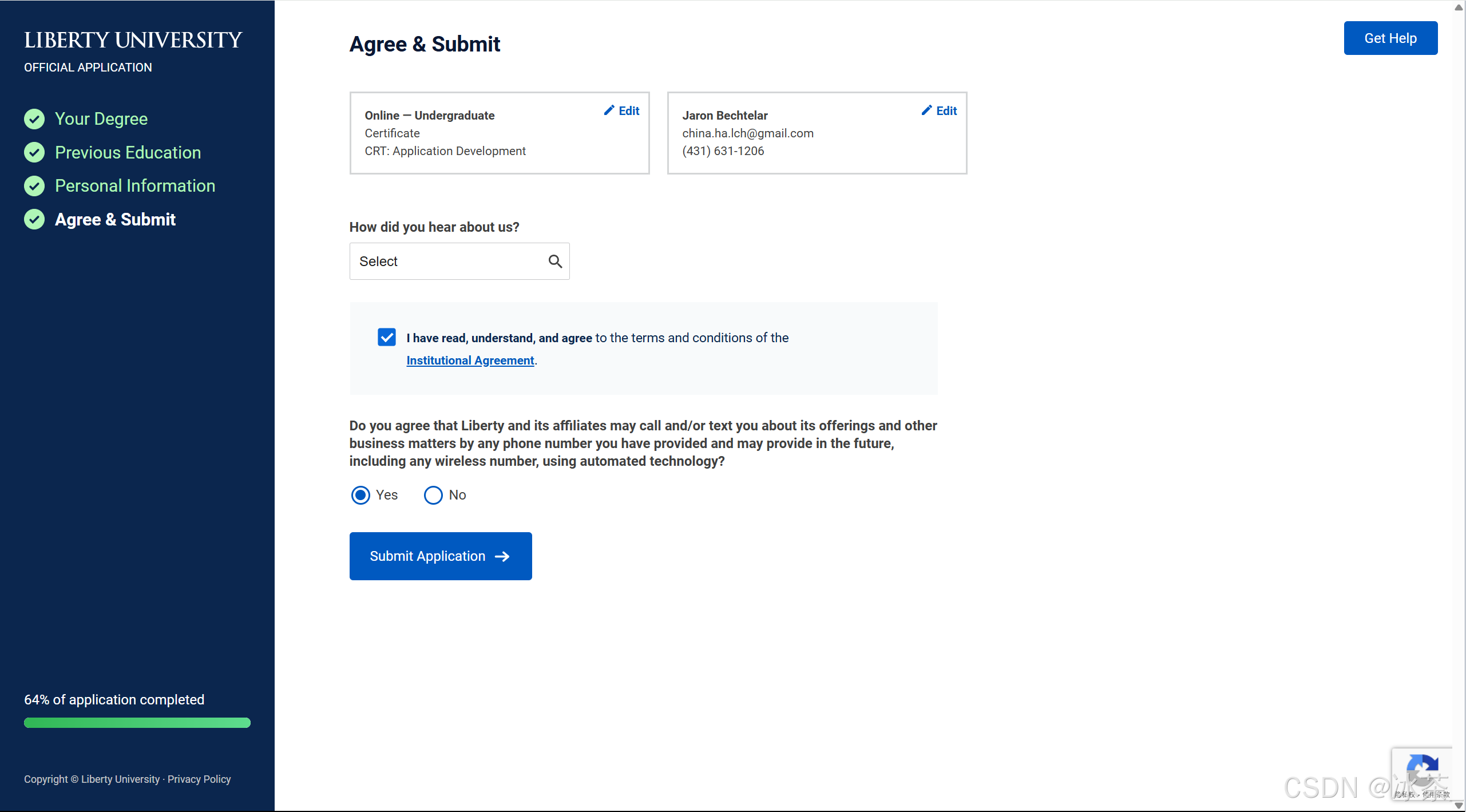Open the Institutional Agreement link

coord(470,361)
